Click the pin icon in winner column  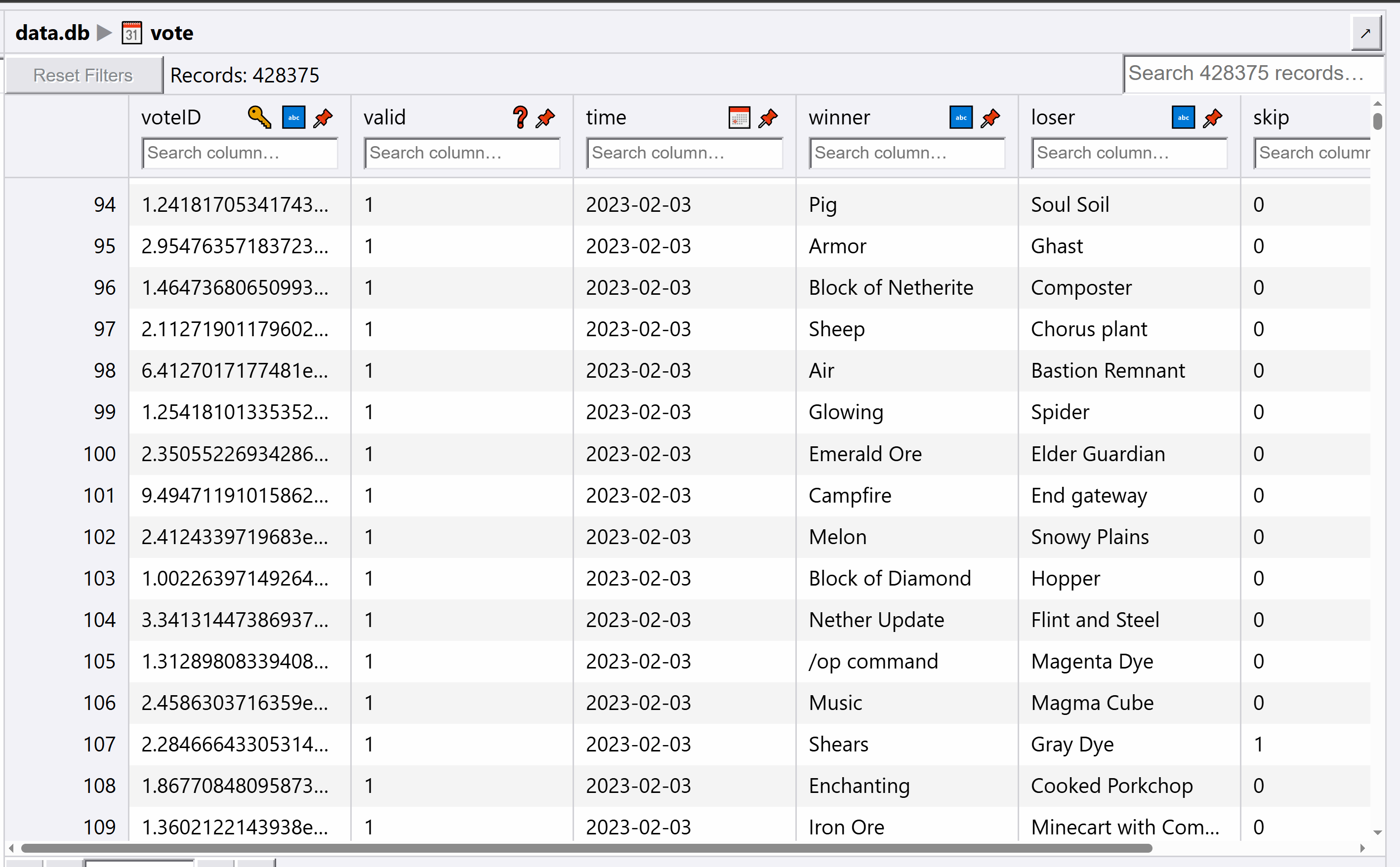(990, 118)
